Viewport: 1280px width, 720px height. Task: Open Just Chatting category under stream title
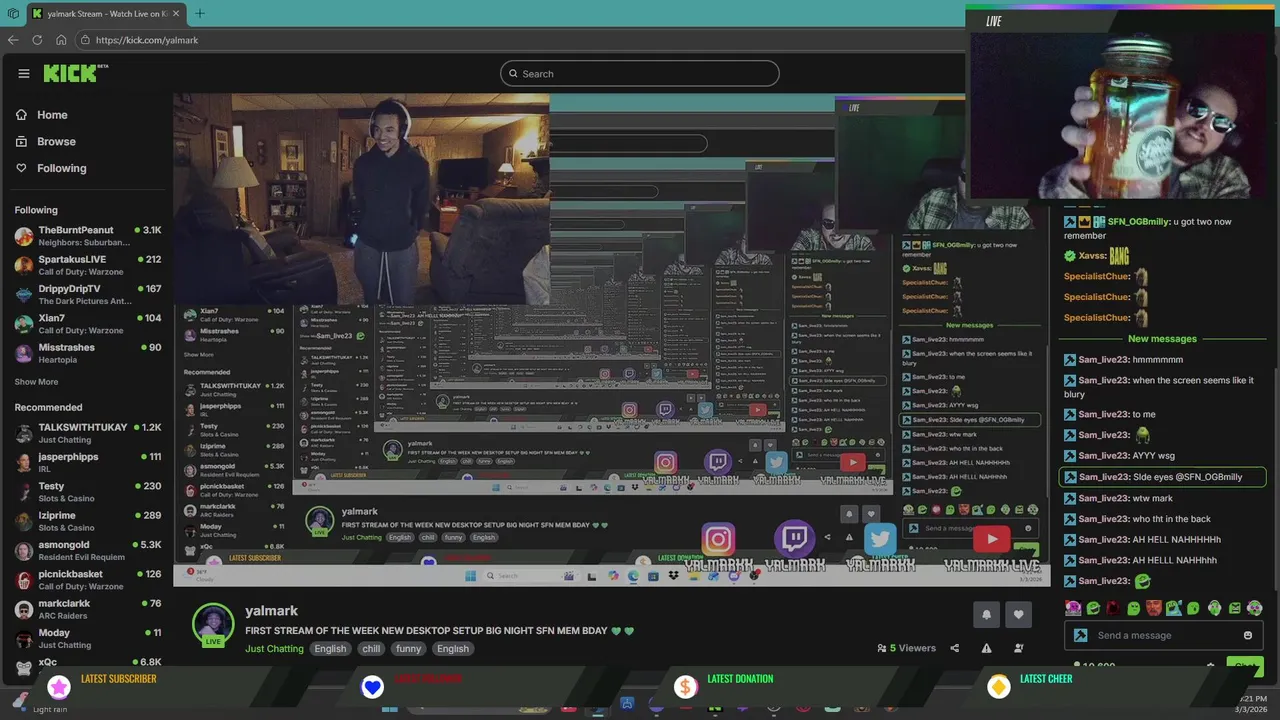[x=274, y=649]
